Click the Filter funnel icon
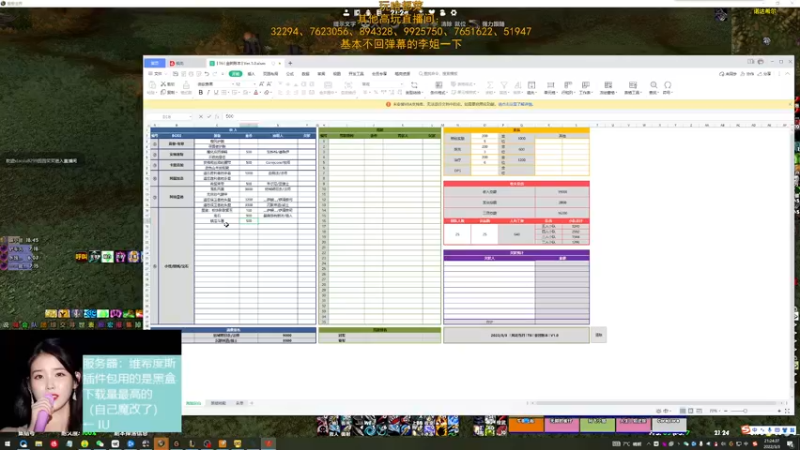This screenshot has width=800, height=450. click(x=504, y=85)
